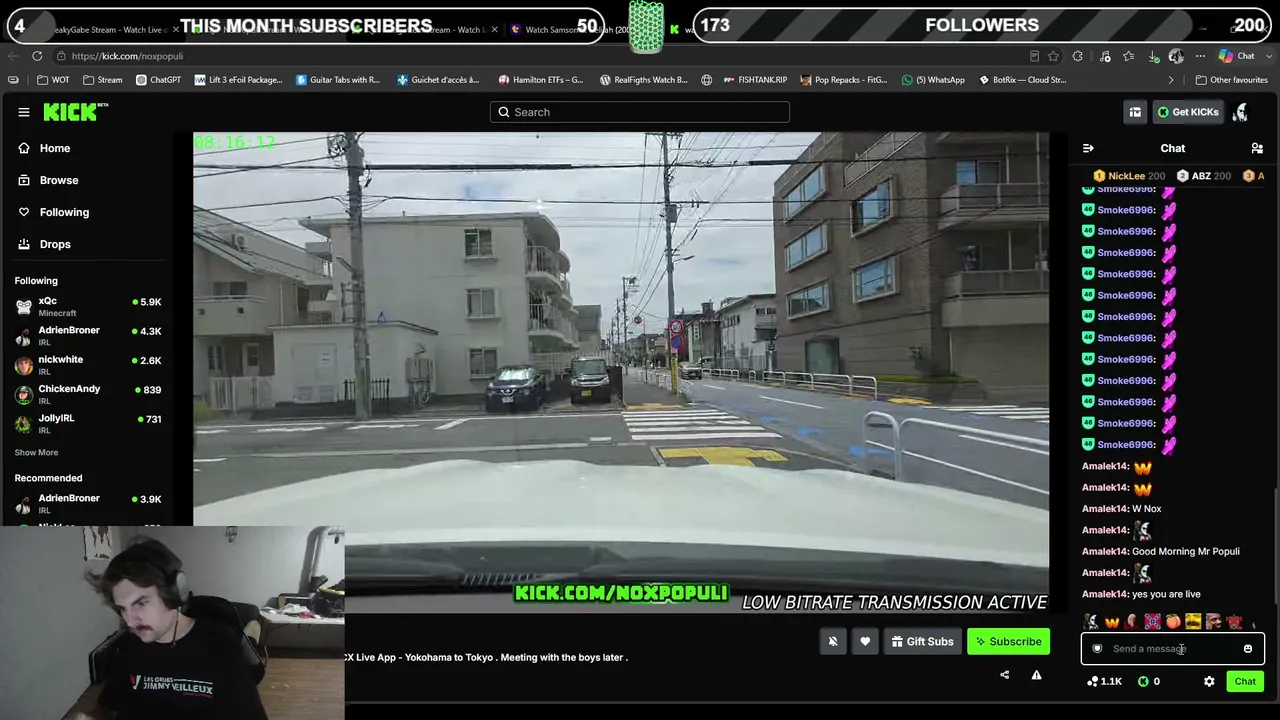Switch to the Watch Samson browser tab

click(x=570, y=30)
